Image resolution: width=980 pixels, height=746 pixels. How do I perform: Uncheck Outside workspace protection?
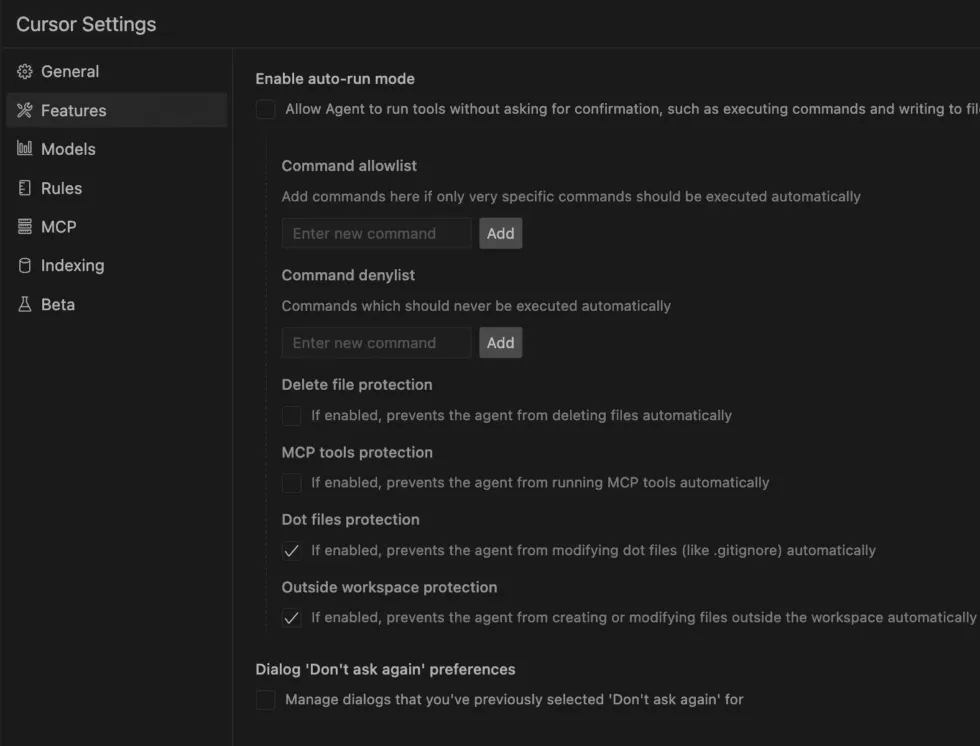click(x=291, y=617)
